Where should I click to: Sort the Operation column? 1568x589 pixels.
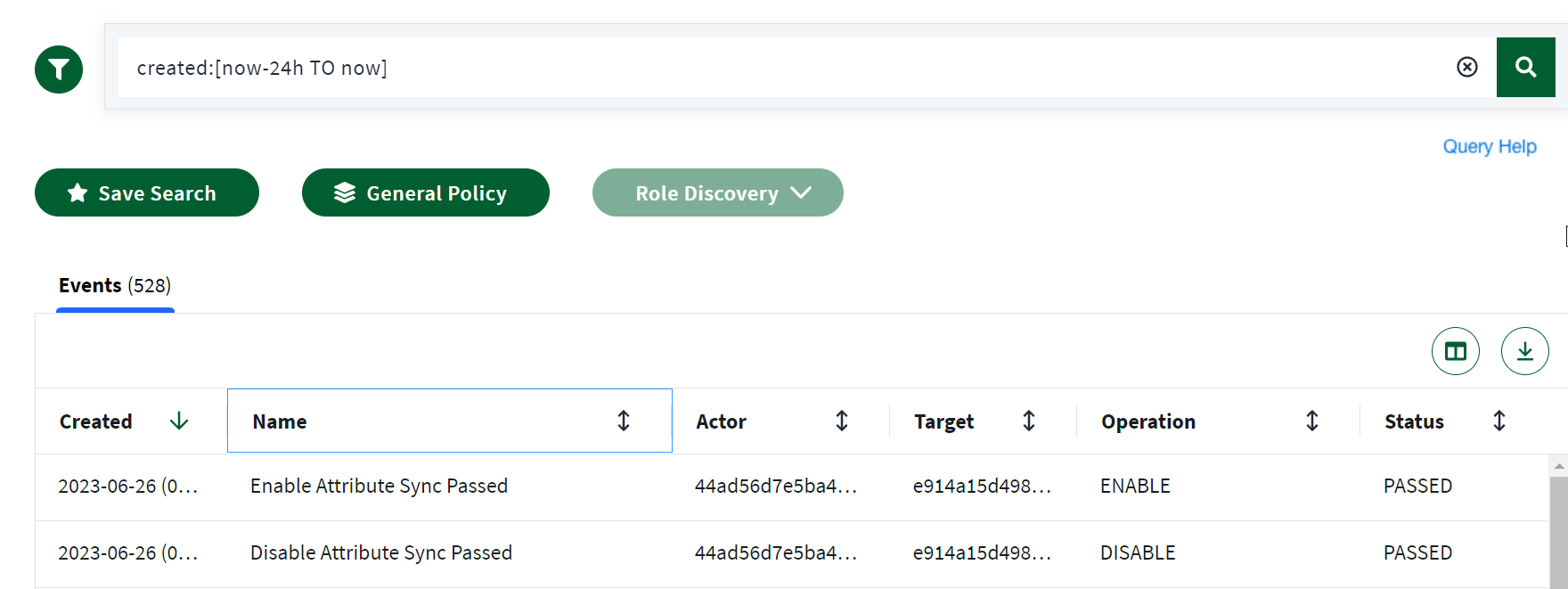pyautogui.click(x=1311, y=421)
